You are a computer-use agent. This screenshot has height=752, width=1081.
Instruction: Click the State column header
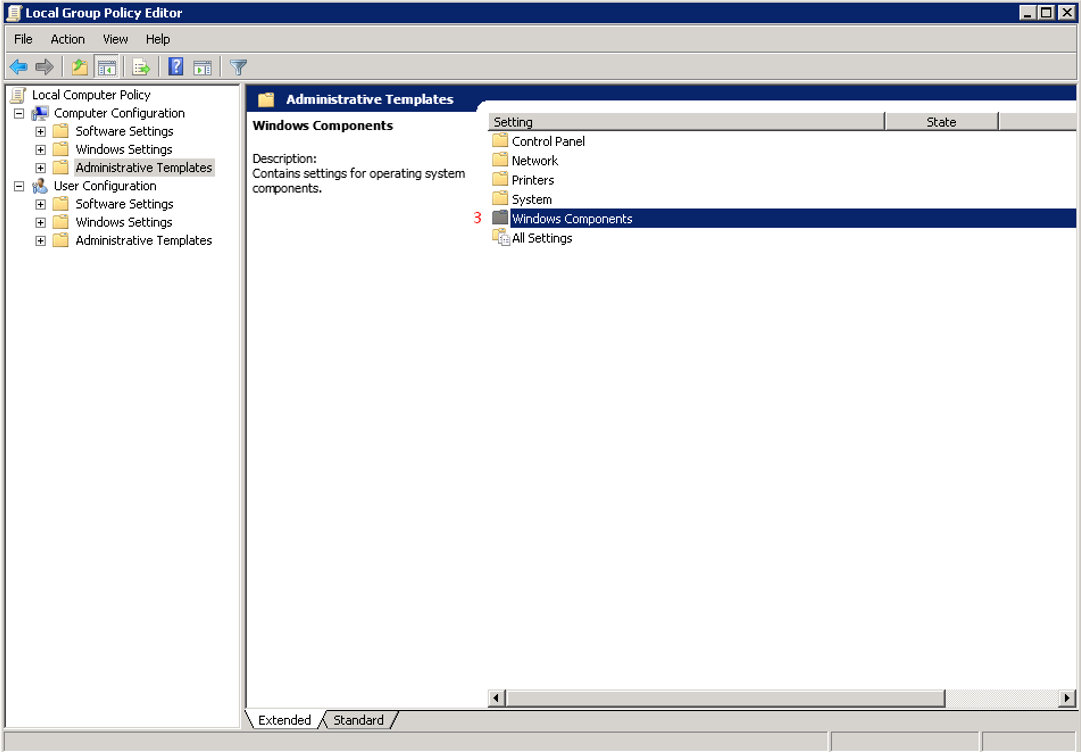tap(941, 122)
